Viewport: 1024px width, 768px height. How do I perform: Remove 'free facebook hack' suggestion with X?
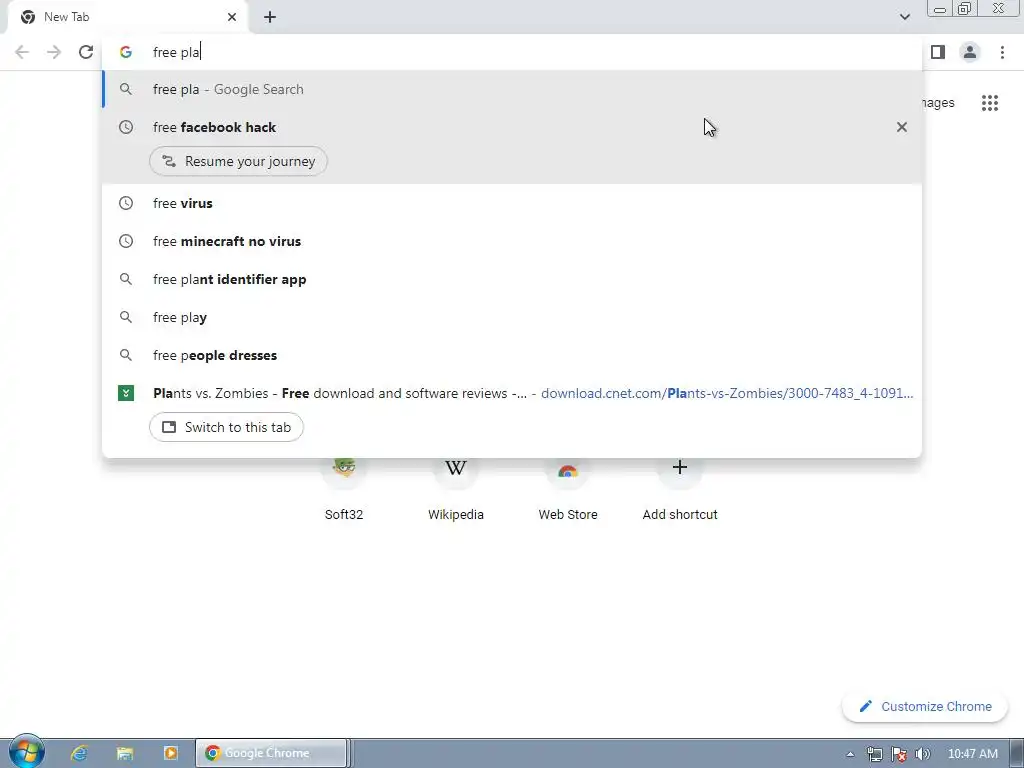pyautogui.click(x=902, y=127)
